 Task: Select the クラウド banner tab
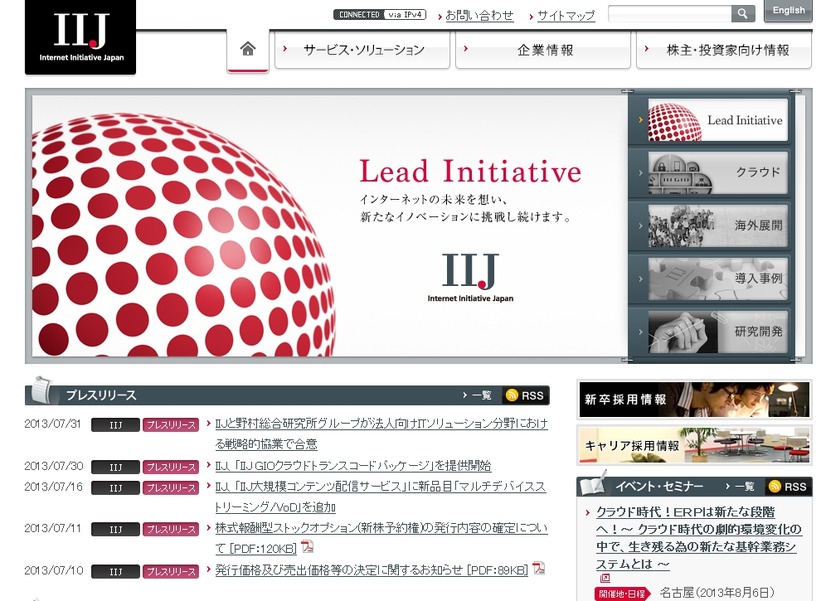(717, 173)
